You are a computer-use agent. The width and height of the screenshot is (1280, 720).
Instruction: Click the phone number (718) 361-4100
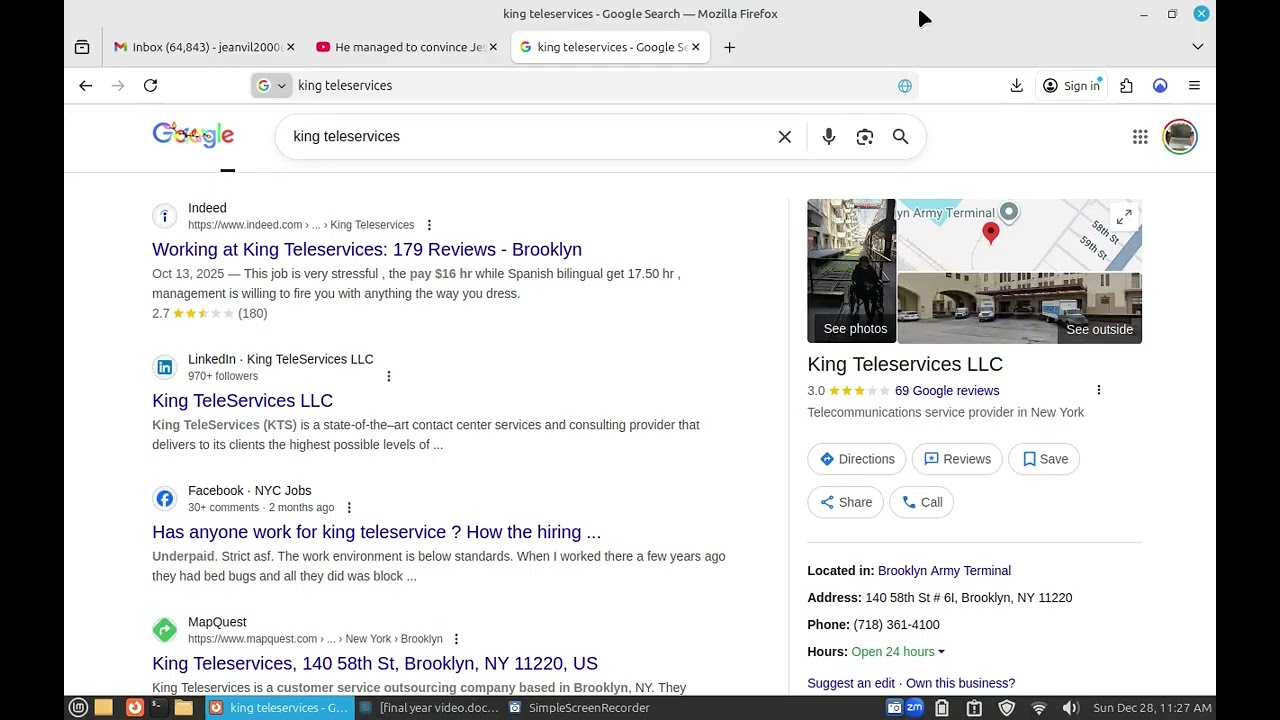[x=896, y=625]
